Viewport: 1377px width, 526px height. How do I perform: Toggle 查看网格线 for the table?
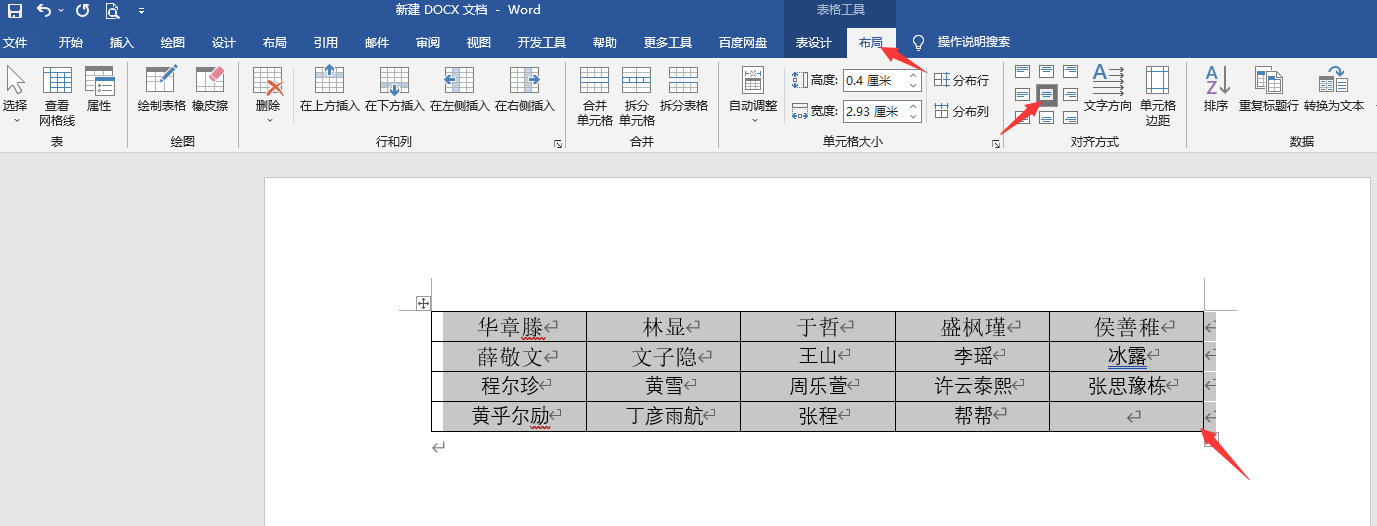click(57, 95)
